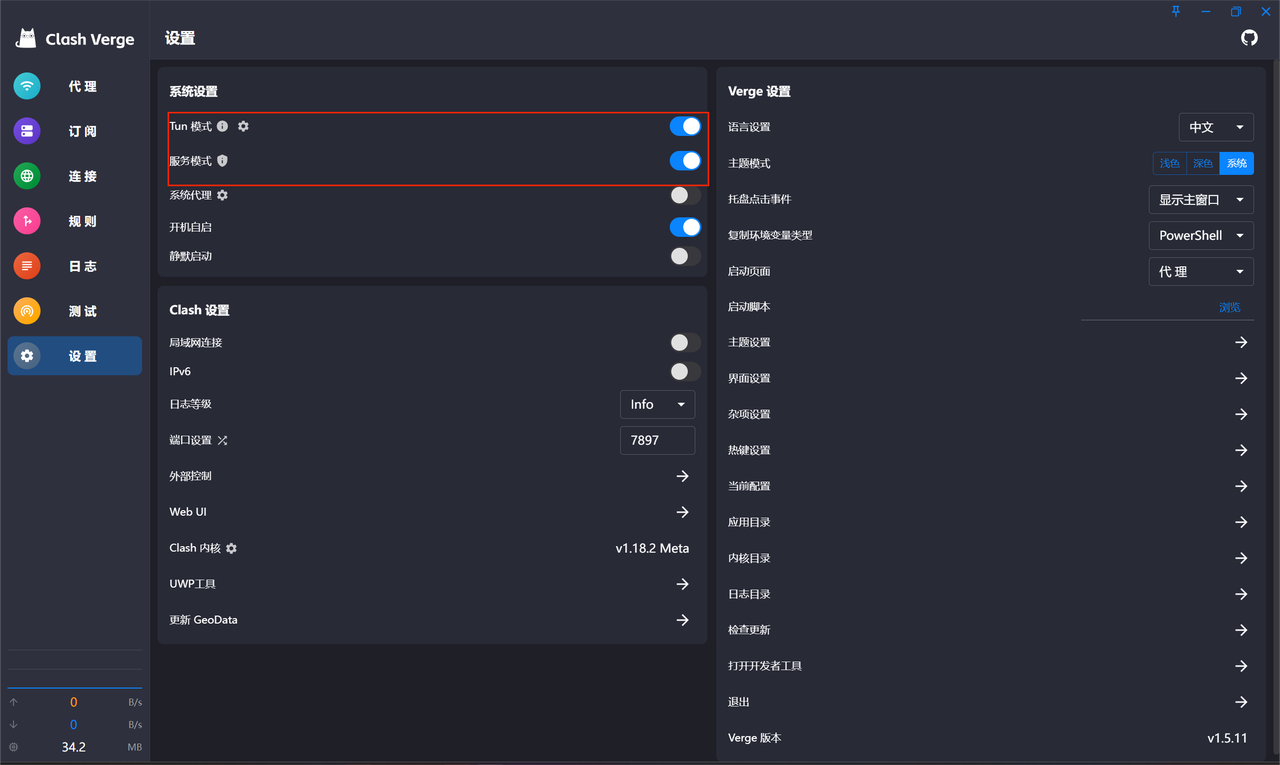This screenshot has width=1280, height=765.
Task: Select the 深色 theme mode button
Action: pyautogui.click(x=1203, y=163)
